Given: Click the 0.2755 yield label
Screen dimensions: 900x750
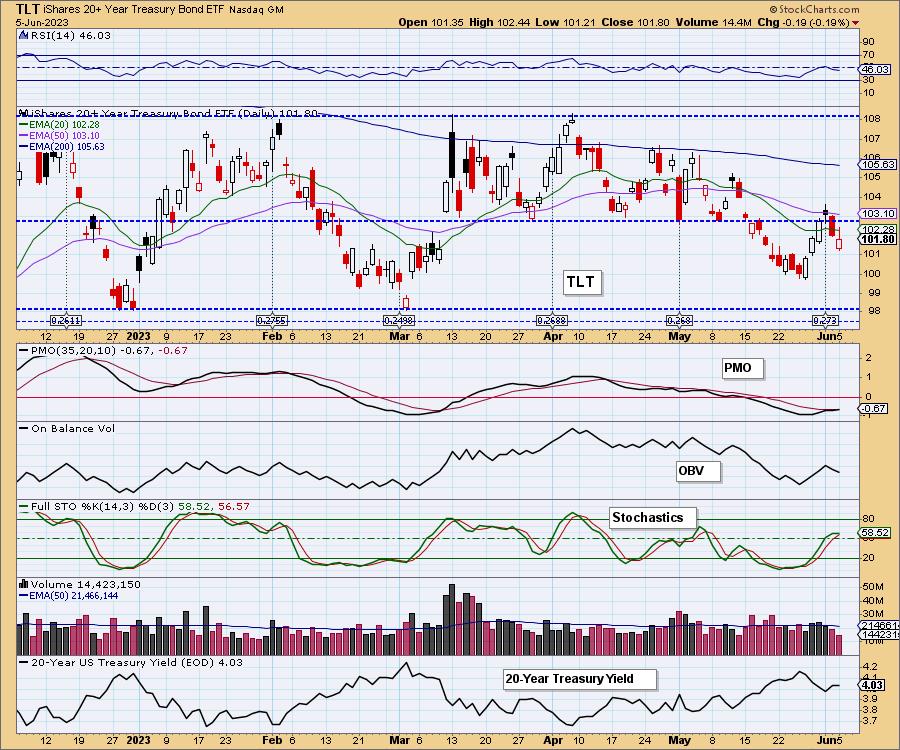Looking at the screenshot, I should point(271,321).
